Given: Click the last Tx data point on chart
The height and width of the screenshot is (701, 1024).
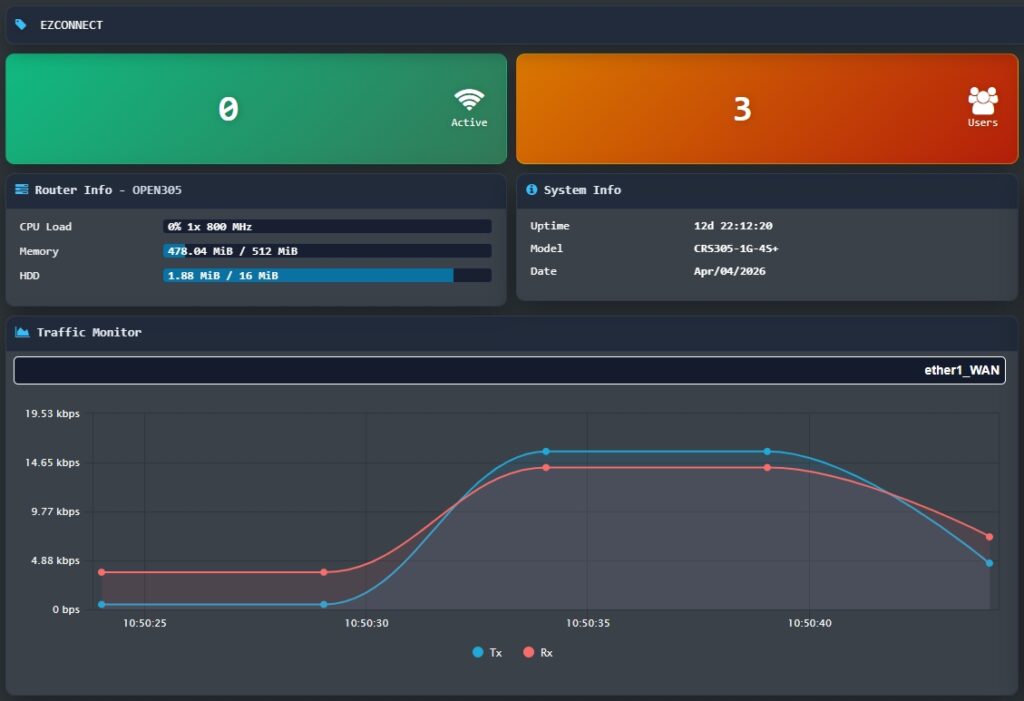Looking at the screenshot, I should pos(989,563).
